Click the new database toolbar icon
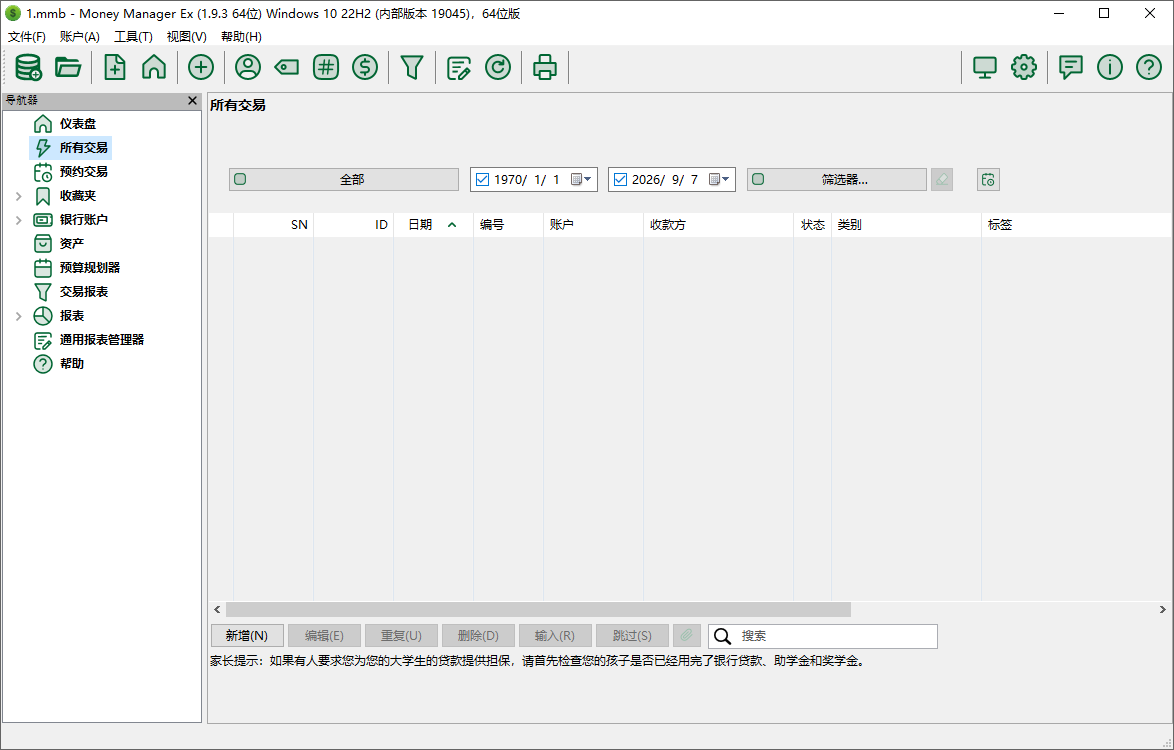This screenshot has height=750, width=1174. pos(28,67)
